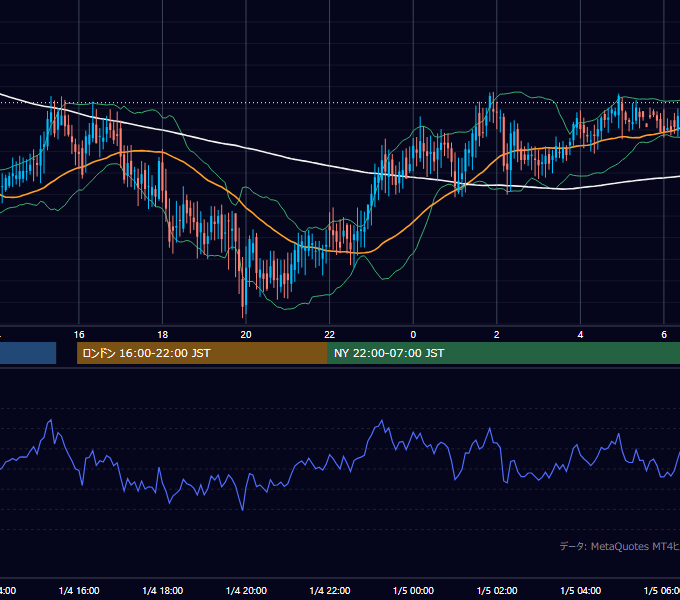
Task: Click the '1/5 04:00' date label
Action: point(581,590)
